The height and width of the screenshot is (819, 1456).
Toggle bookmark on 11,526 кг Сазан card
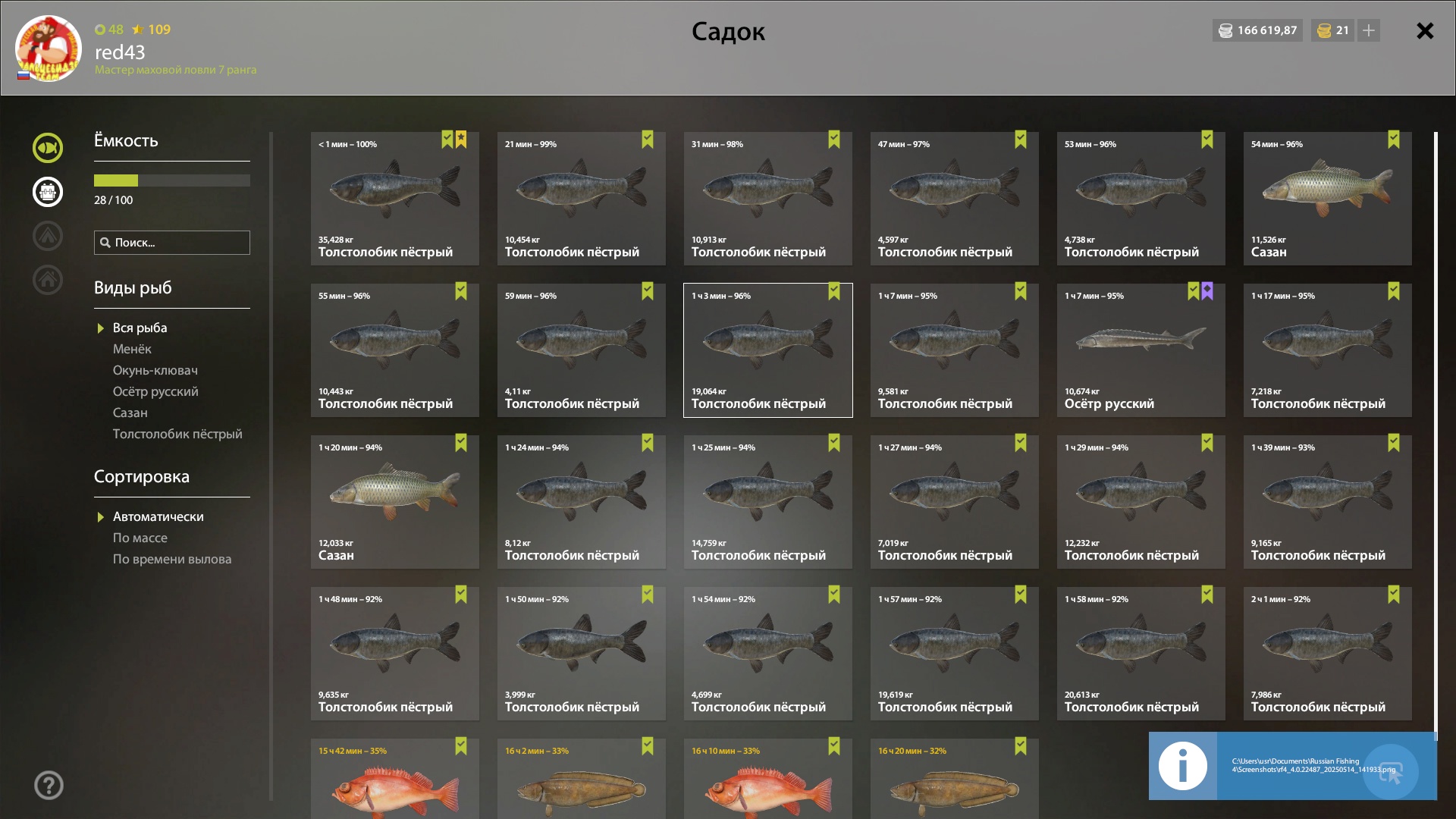pos(1394,140)
